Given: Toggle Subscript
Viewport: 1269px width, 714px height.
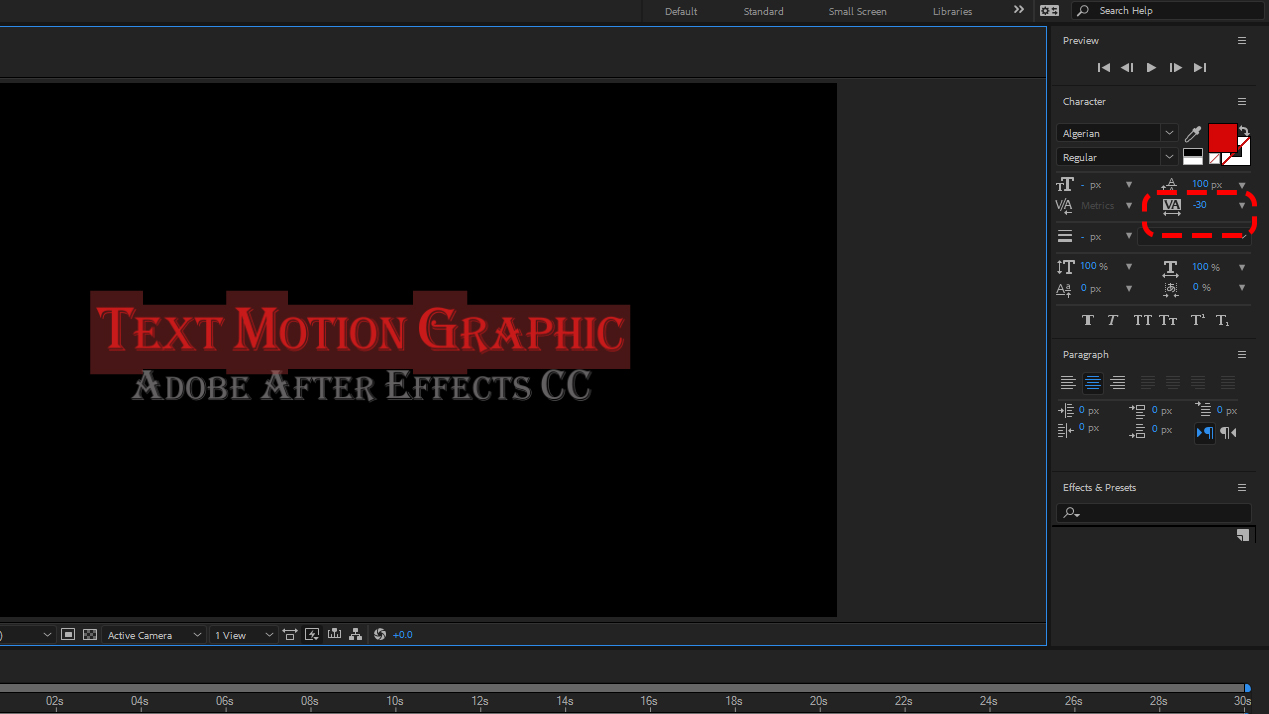Looking at the screenshot, I should click(1222, 320).
